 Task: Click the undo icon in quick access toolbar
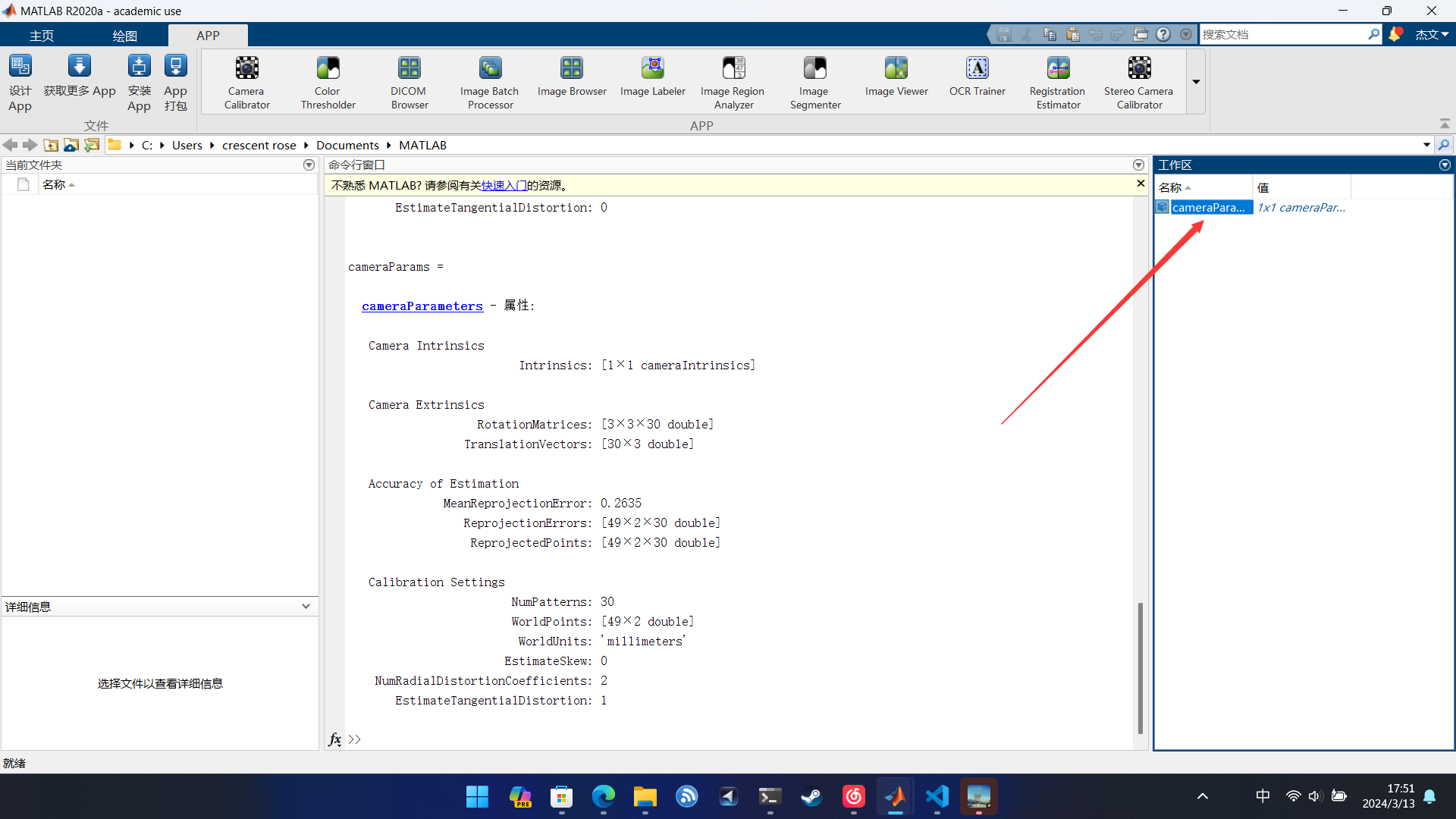pos(1095,34)
